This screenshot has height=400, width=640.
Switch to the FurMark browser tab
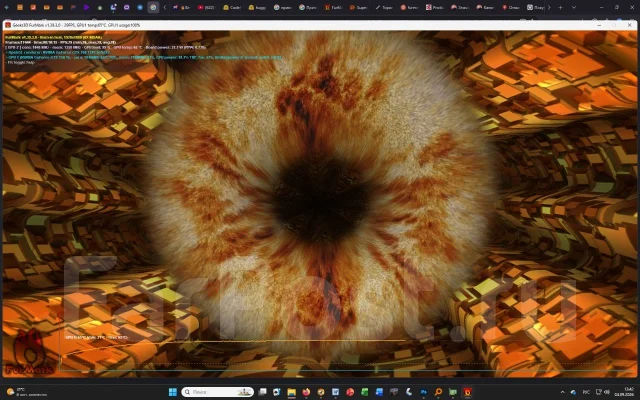click(333, 7)
